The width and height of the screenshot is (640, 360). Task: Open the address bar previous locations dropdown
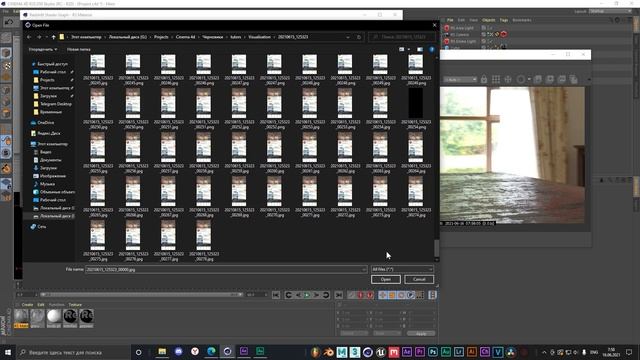pyautogui.click(x=348, y=37)
